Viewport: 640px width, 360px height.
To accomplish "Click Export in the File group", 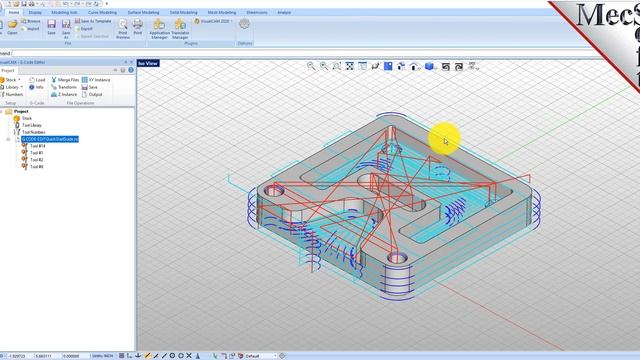I will (84, 29).
